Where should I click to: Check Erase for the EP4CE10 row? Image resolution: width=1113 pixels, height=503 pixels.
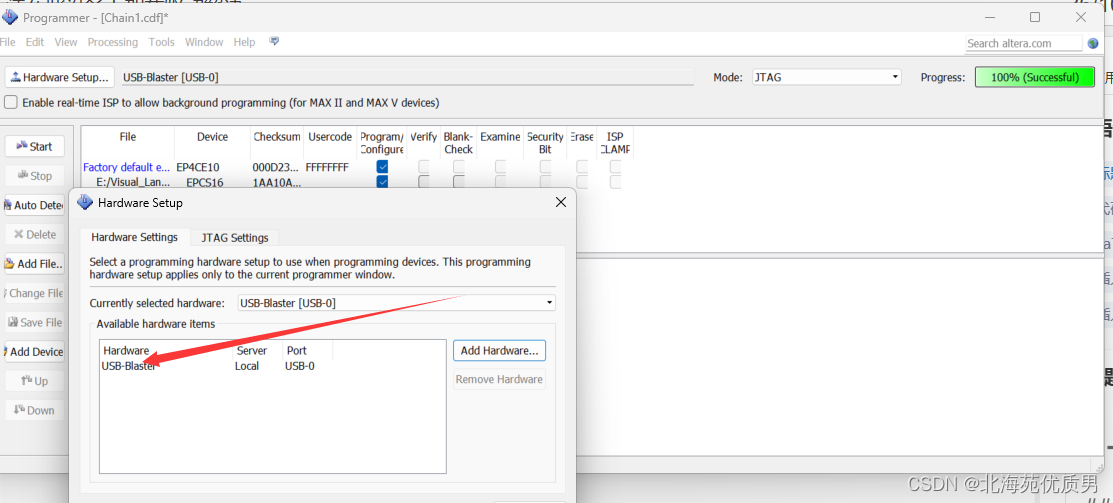tap(582, 167)
